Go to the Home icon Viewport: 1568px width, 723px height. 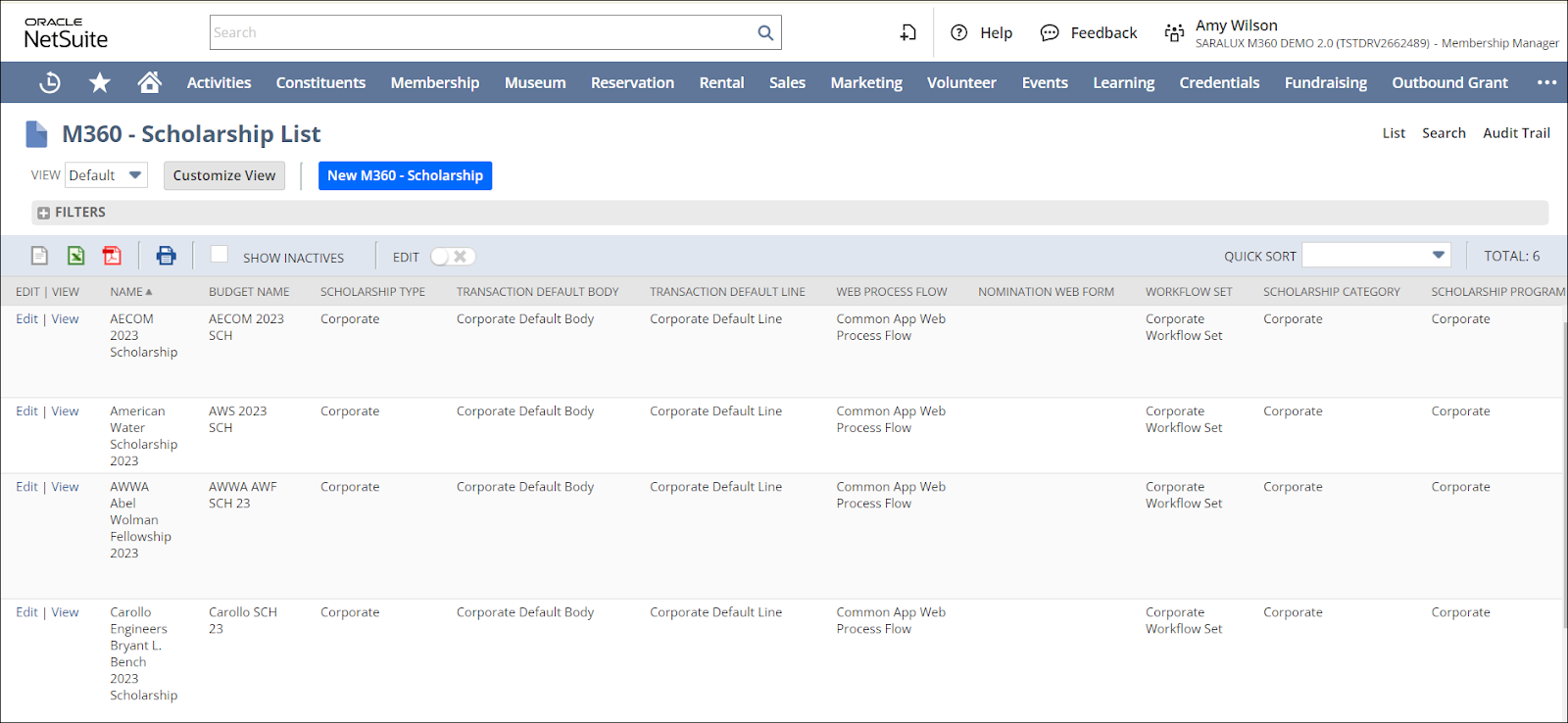149,83
